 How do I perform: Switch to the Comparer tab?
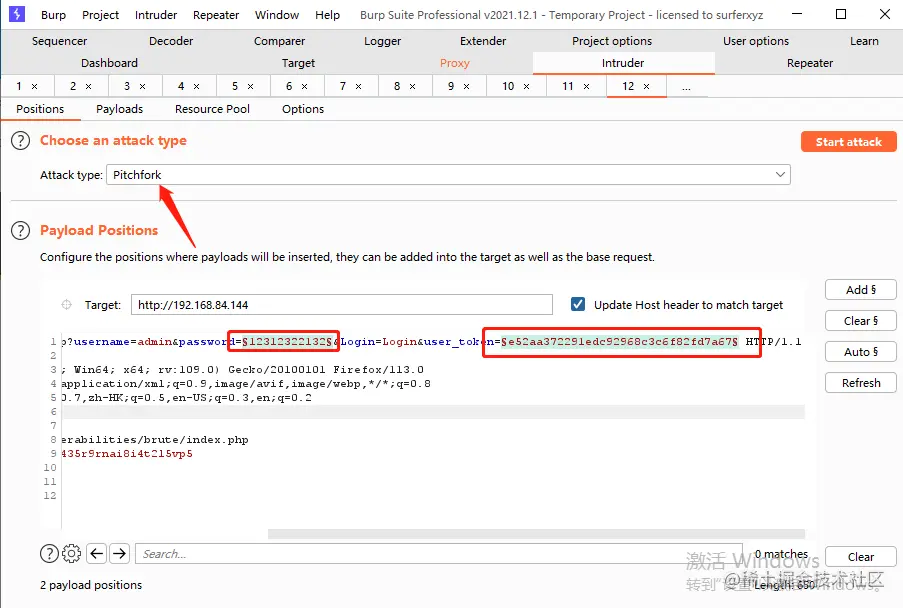pyautogui.click(x=279, y=41)
